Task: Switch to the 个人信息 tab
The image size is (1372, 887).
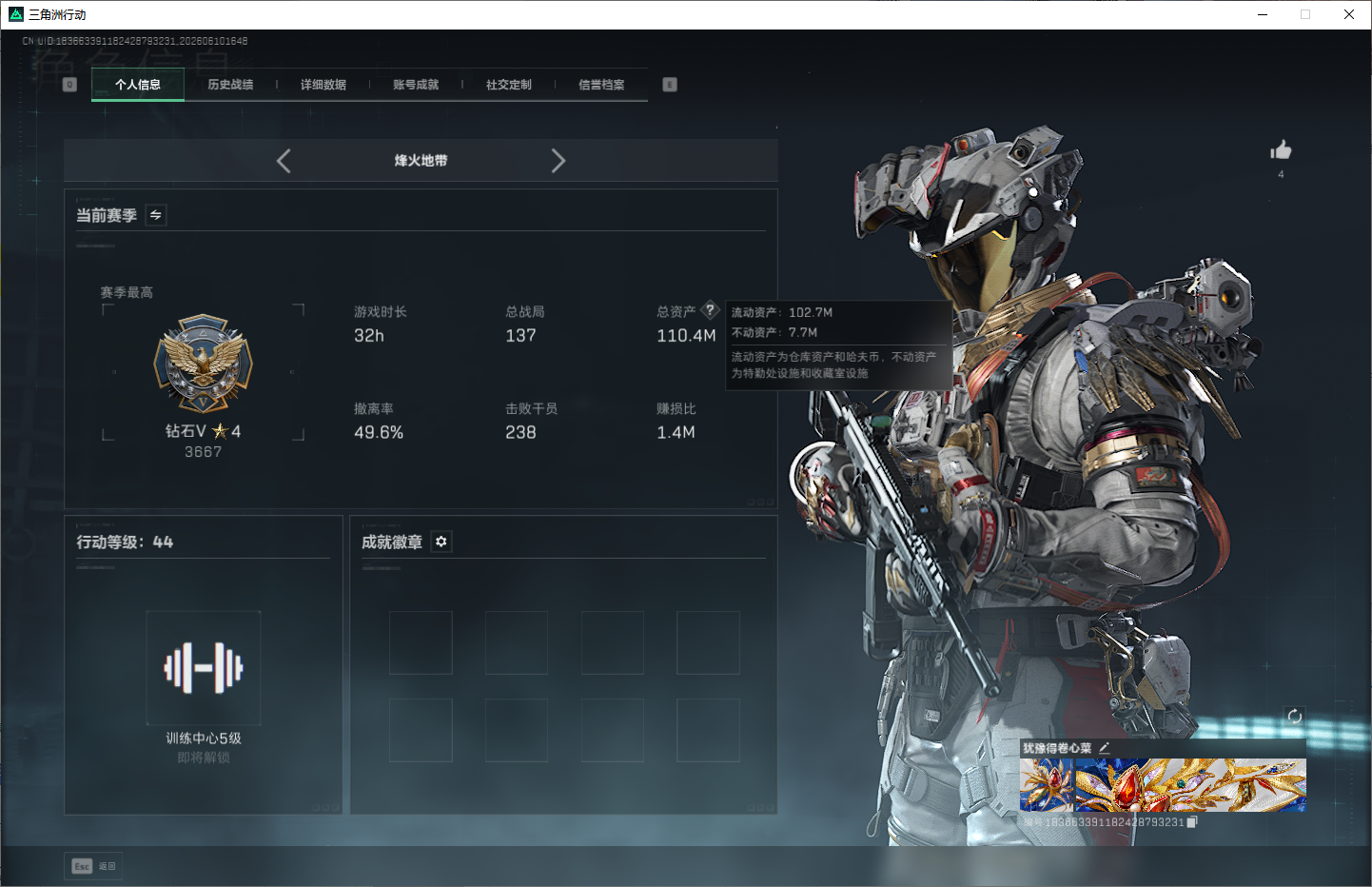Action: point(138,85)
